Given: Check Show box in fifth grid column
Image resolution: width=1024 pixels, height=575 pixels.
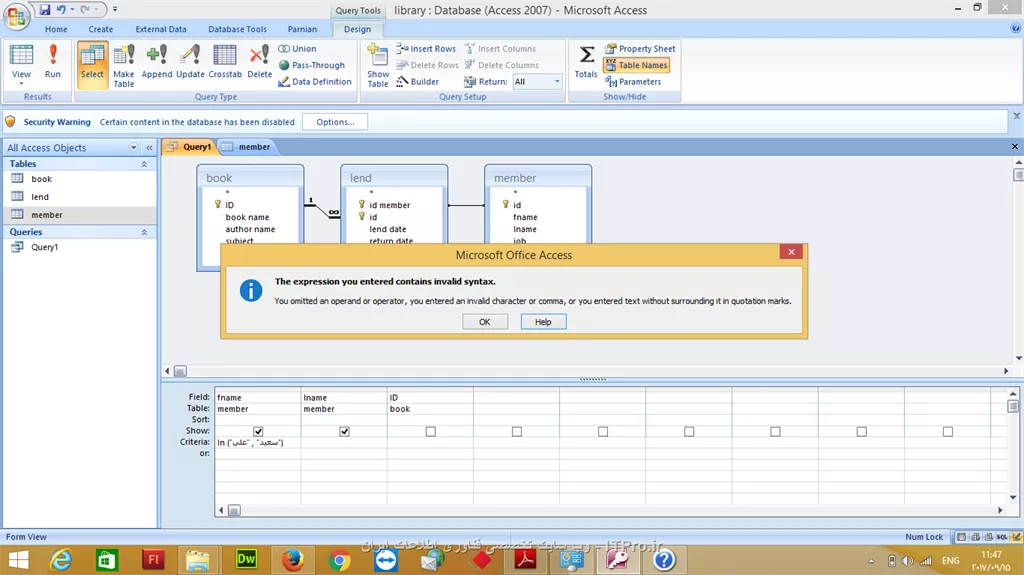Looking at the screenshot, I should coord(603,431).
